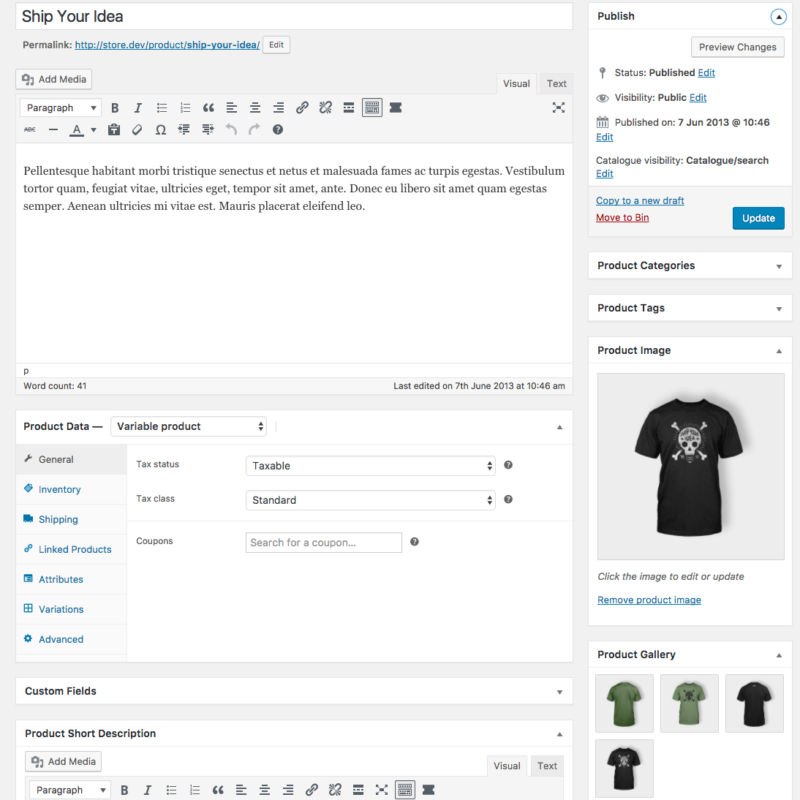The height and width of the screenshot is (800, 800).
Task: Switch to the Text editor tab
Action: point(555,84)
